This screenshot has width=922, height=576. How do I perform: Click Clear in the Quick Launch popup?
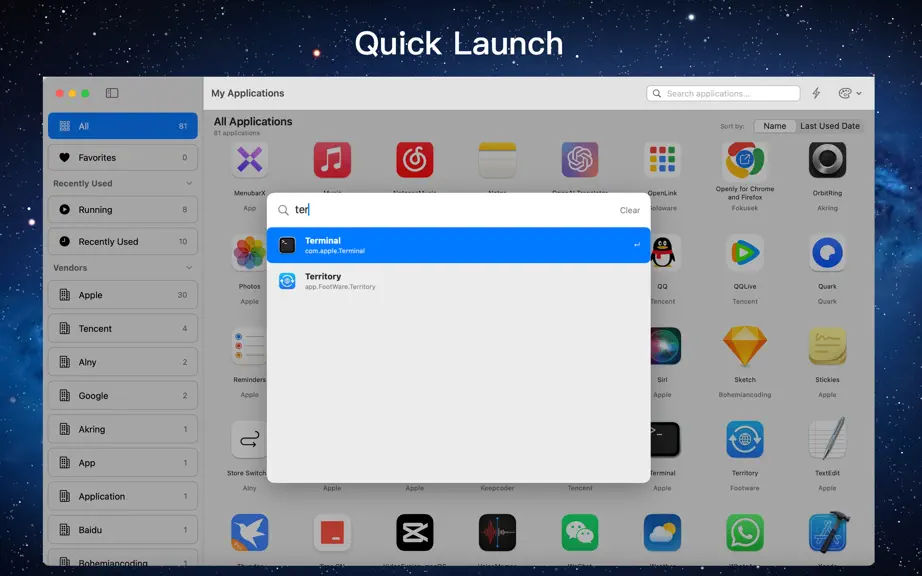tap(630, 210)
